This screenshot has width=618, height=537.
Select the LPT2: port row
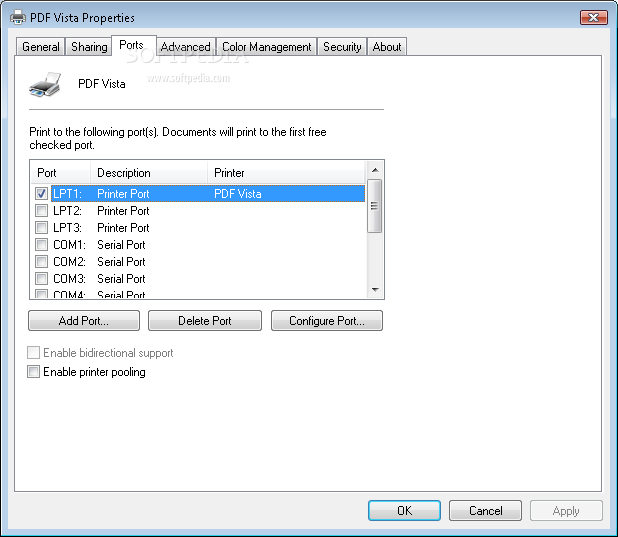[x=198, y=211]
